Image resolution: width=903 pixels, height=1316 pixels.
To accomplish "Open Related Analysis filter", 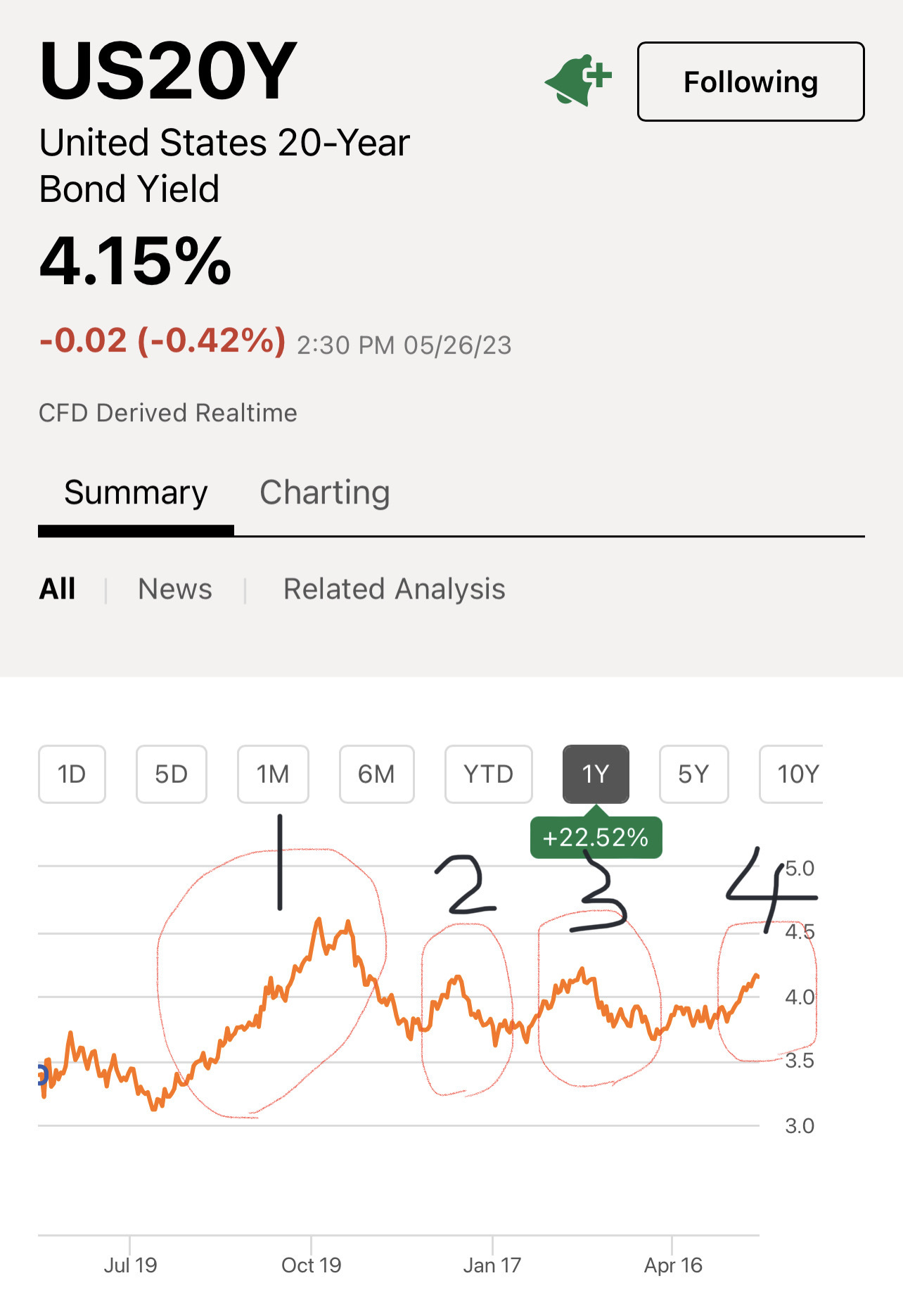I will tap(394, 589).
